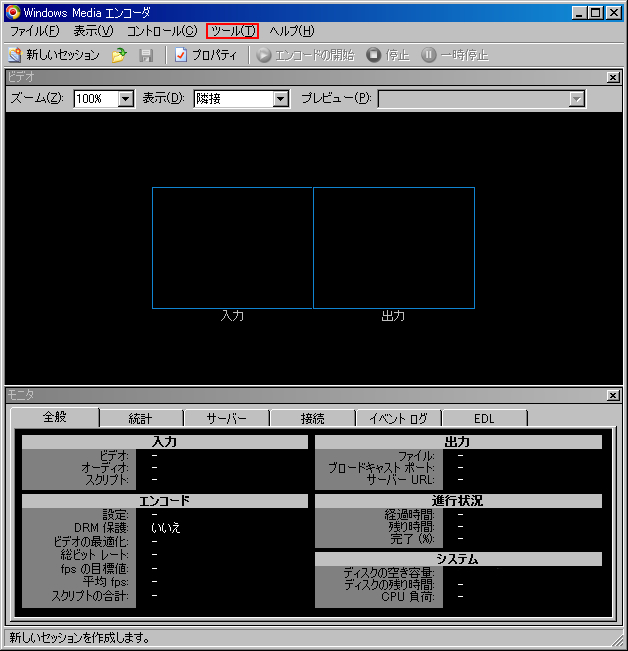
Task: Click the New Session (新しいセッション) toolbar icon
Action: [x=15, y=55]
